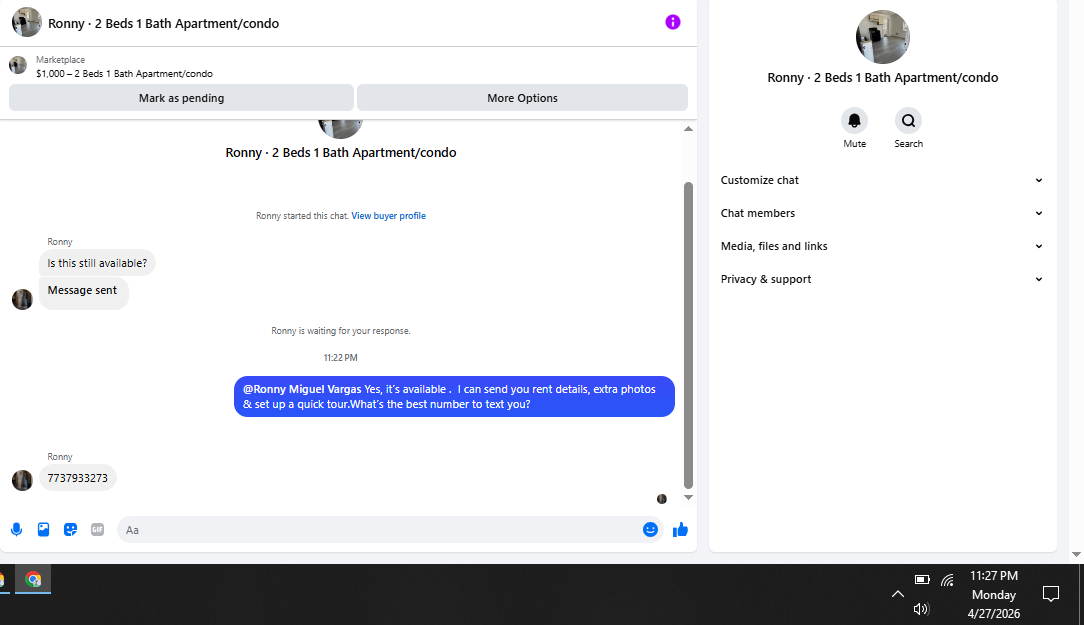Choose a GIF icon
Screen dimensions: 1084x625
97,530
